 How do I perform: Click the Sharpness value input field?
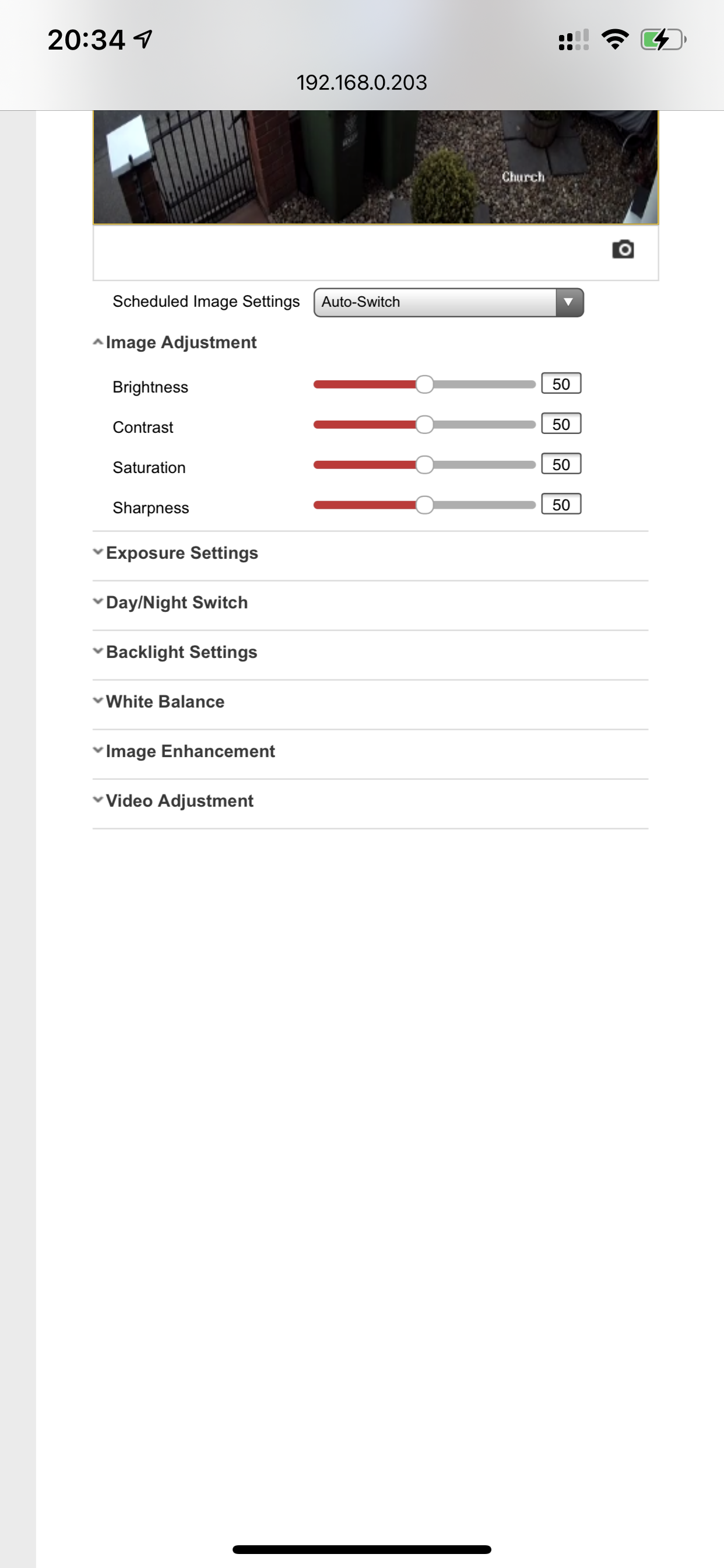561,505
